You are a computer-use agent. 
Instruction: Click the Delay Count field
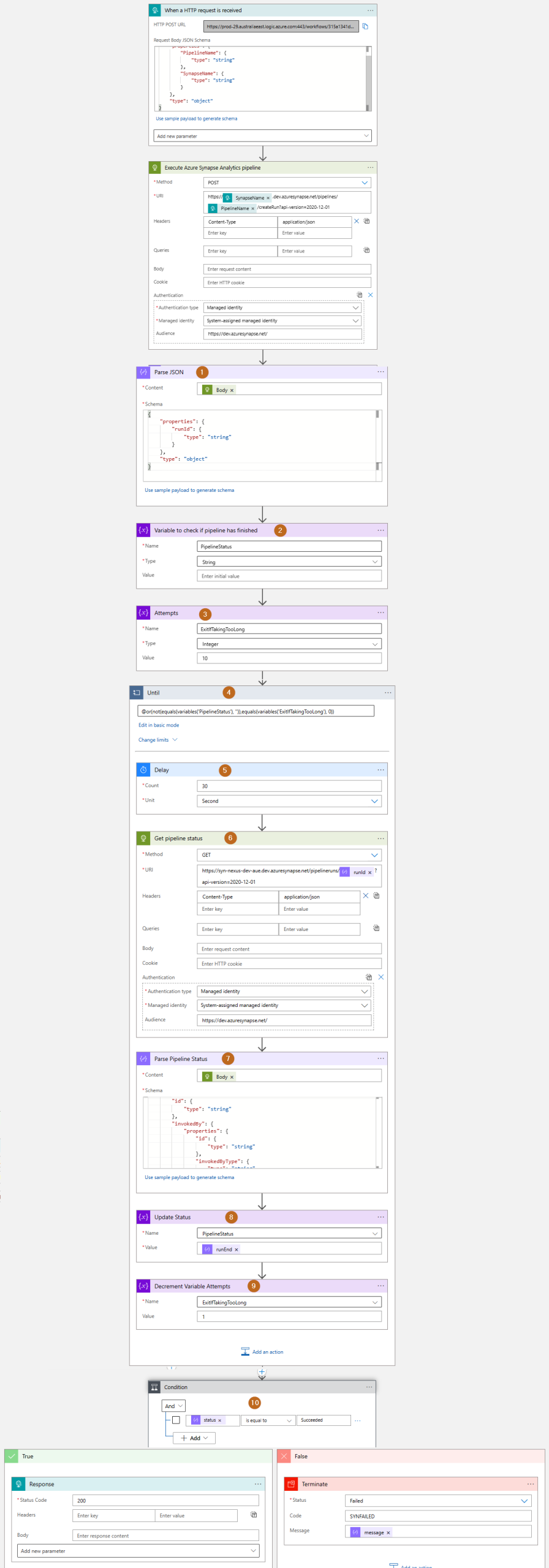(x=289, y=786)
